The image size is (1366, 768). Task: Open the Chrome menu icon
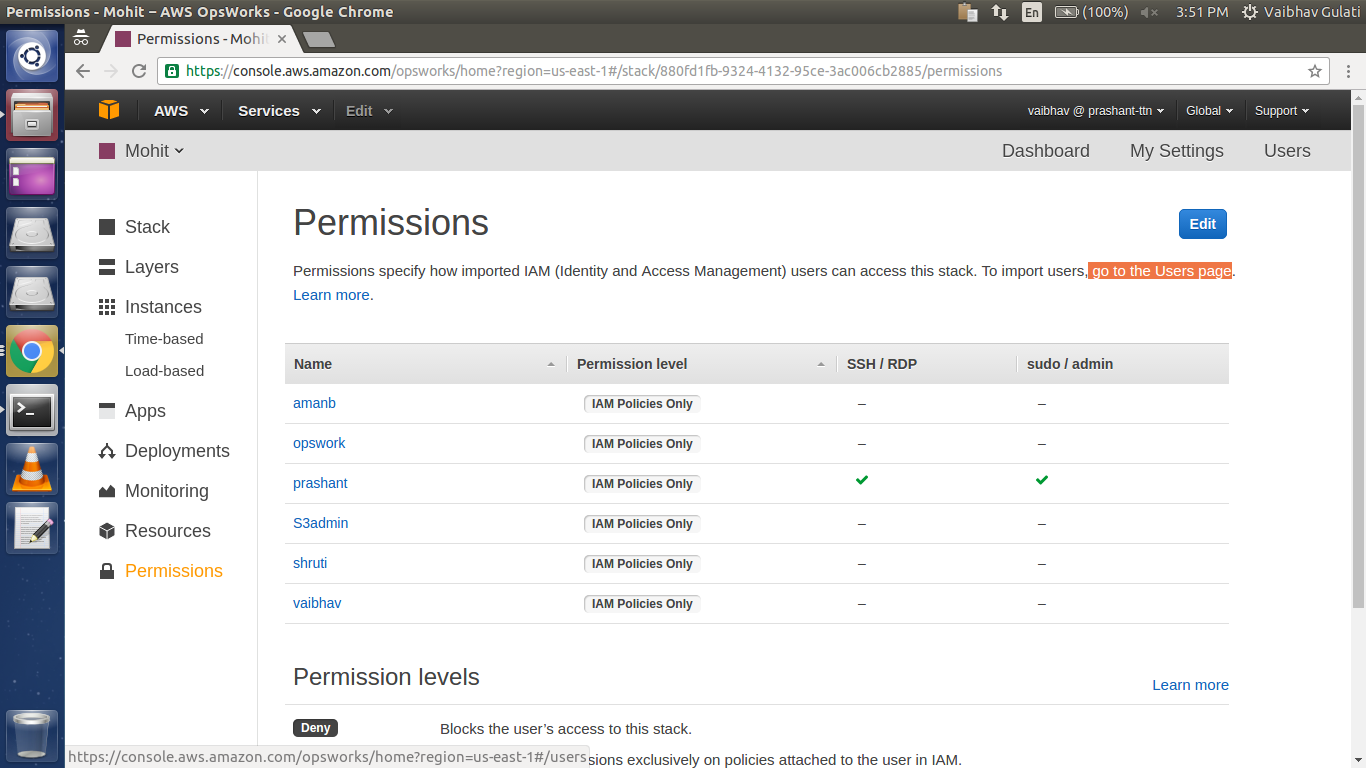[1347, 71]
